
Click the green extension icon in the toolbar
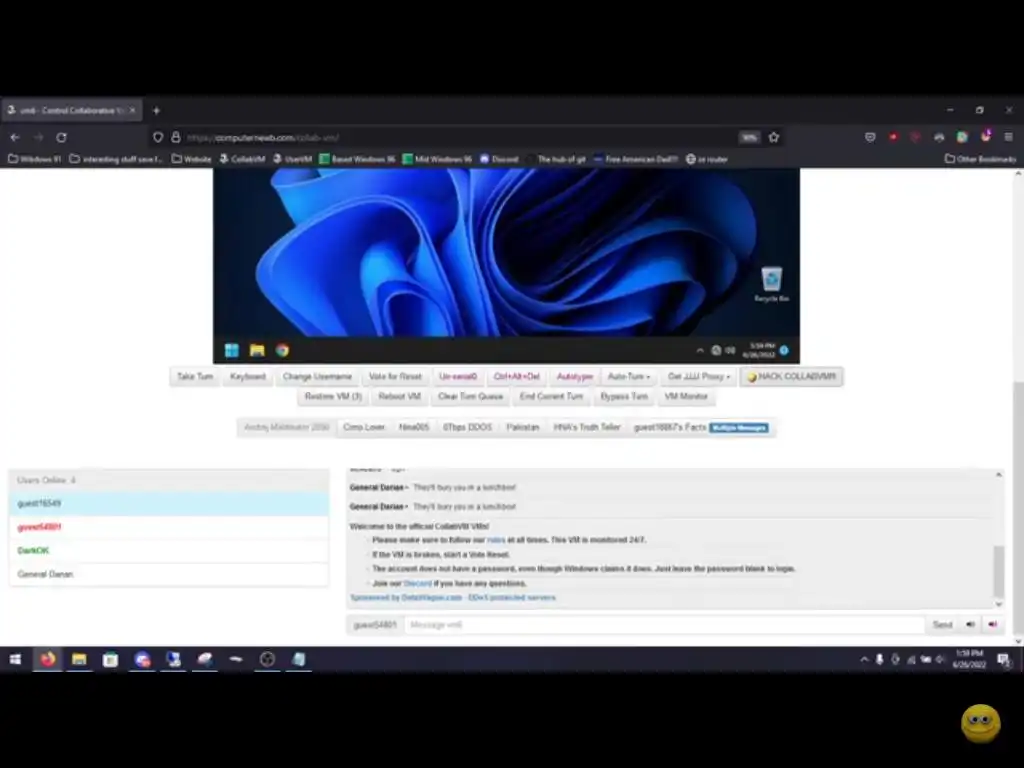point(962,136)
